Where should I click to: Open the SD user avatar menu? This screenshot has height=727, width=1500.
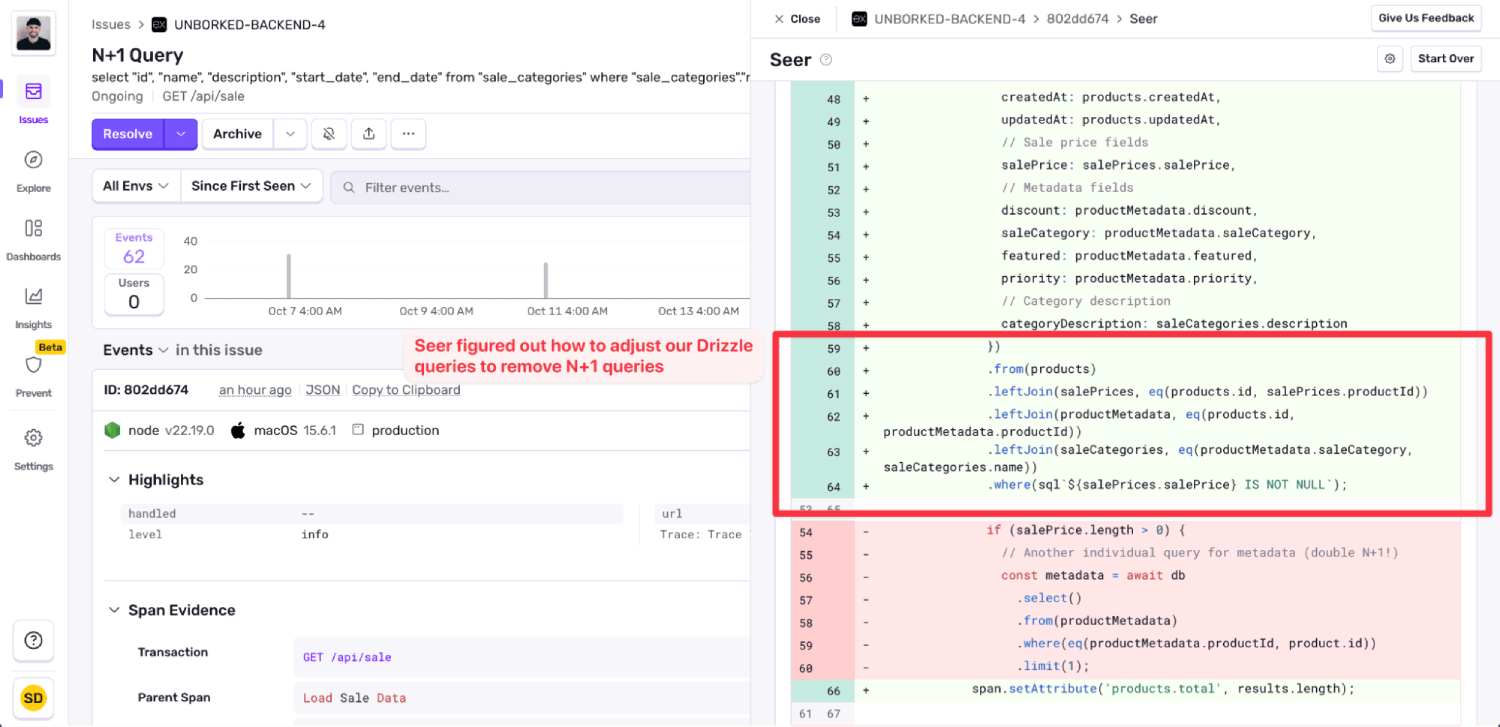[33, 697]
